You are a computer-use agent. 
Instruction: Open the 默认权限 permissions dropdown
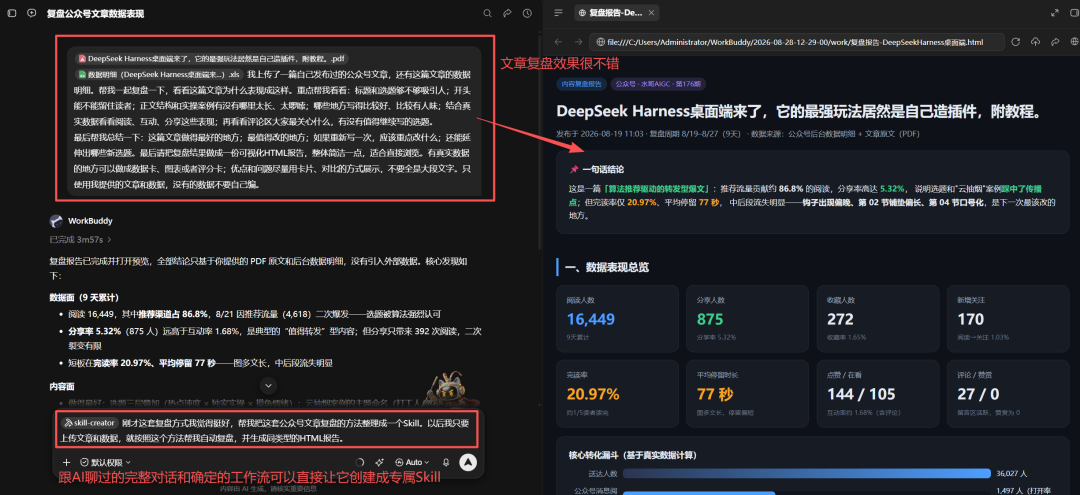tap(105, 463)
